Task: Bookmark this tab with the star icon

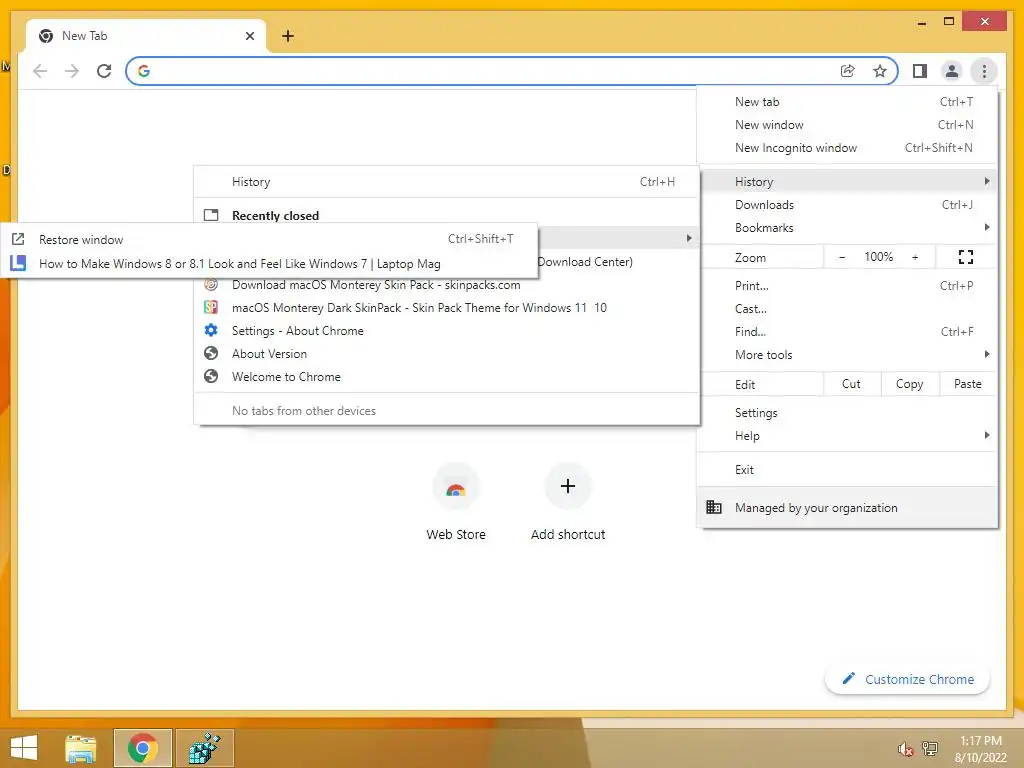Action: coord(880,71)
